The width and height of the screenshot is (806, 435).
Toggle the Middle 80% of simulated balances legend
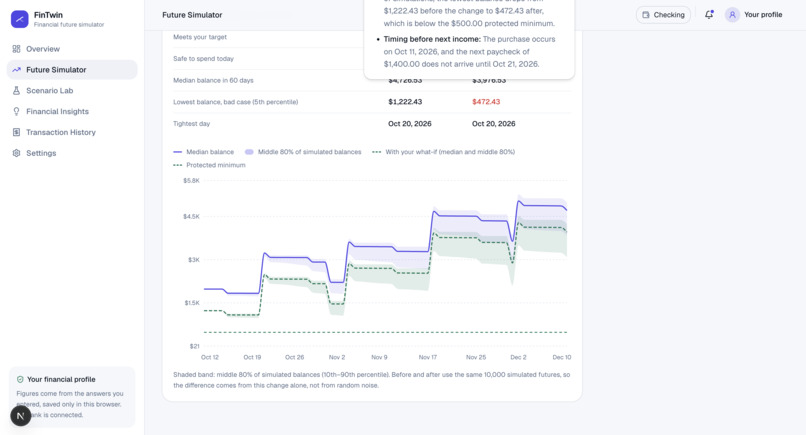[303, 152]
